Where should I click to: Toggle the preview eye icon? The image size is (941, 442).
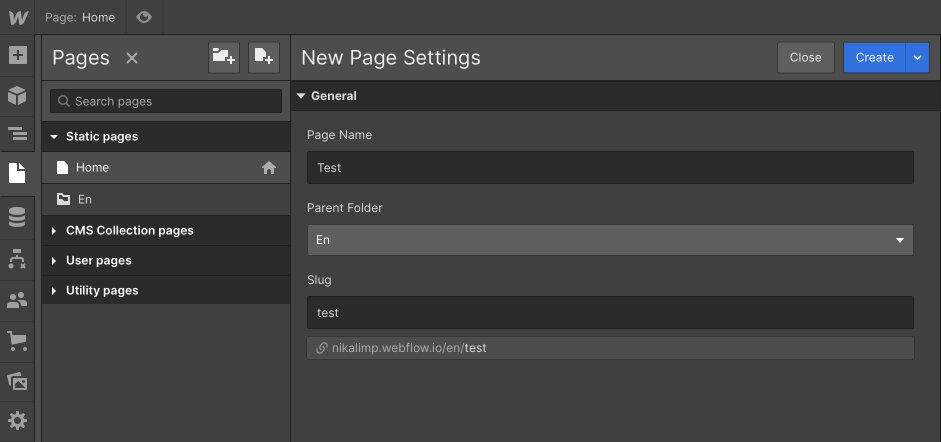(x=144, y=17)
